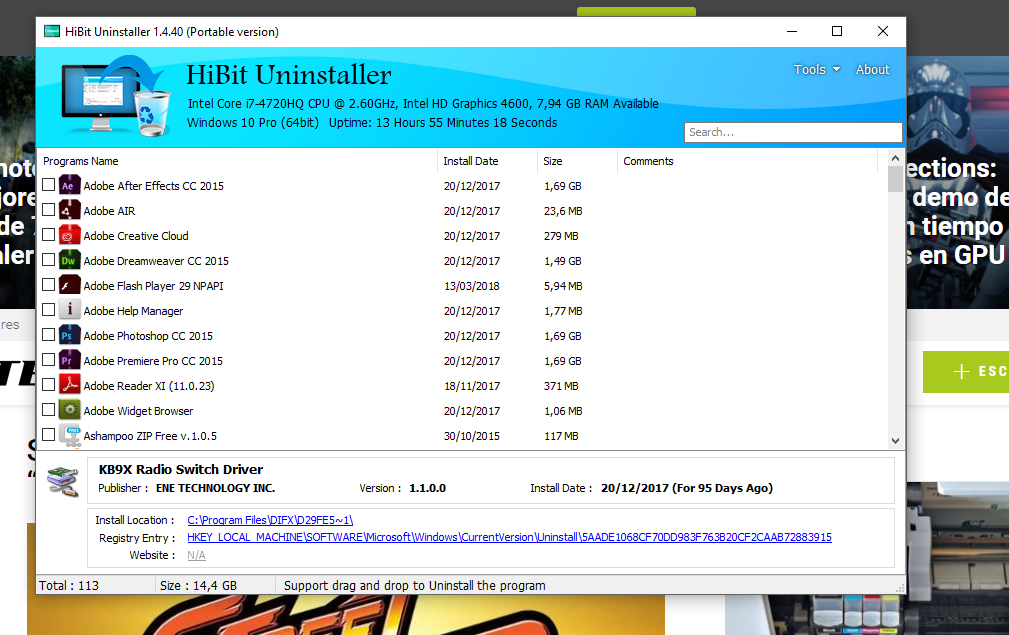Sort by Install Date column header

[x=487, y=161]
